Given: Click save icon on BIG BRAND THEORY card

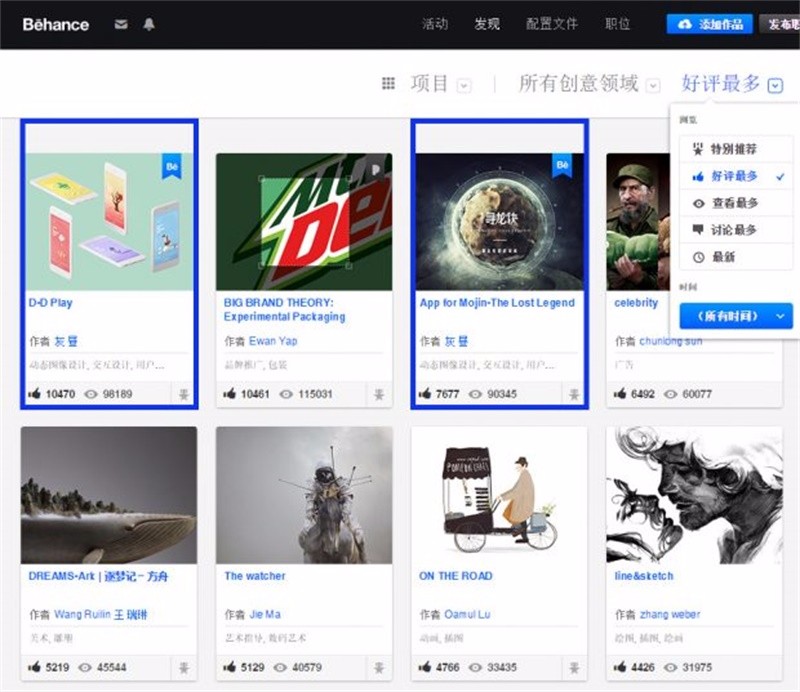Looking at the screenshot, I should pyautogui.click(x=379, y=394).
